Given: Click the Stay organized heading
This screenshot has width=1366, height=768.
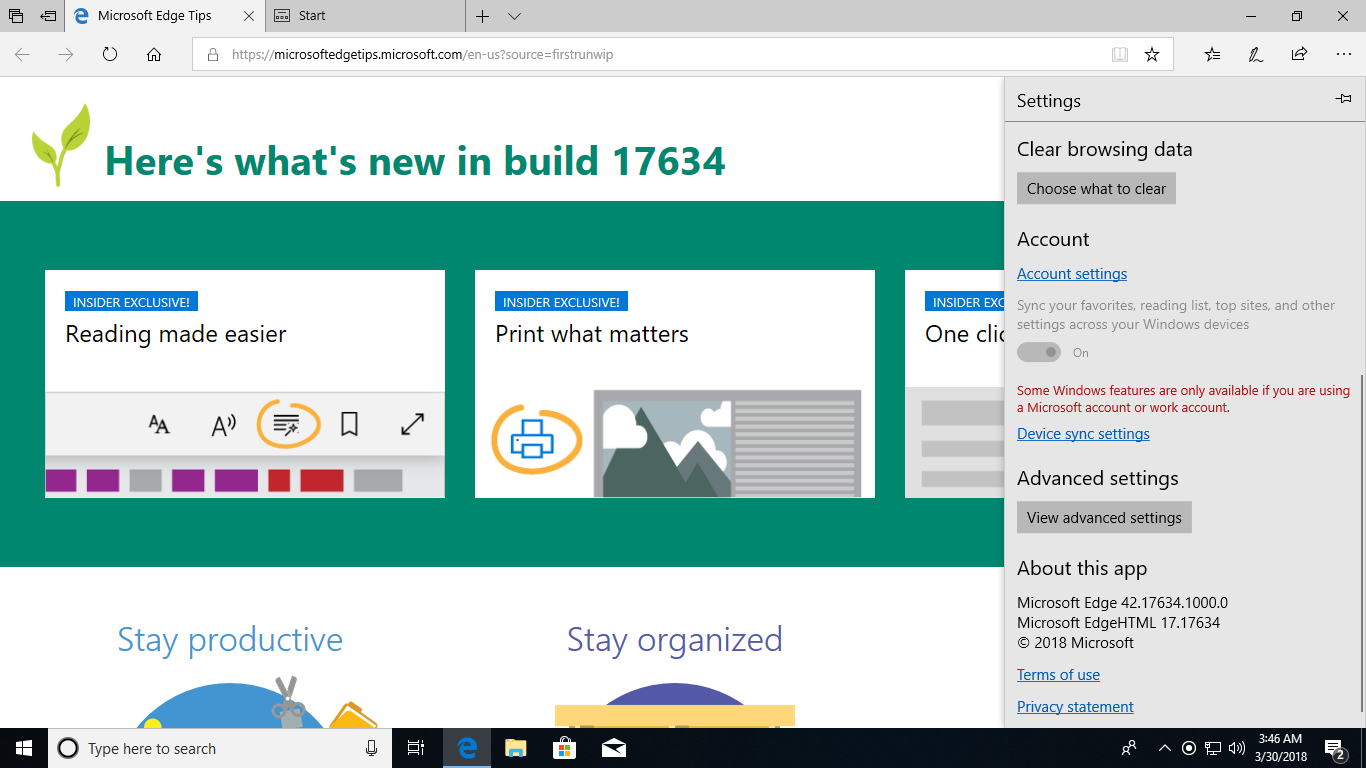Looking at the screenshot, I should pos(675,639).
